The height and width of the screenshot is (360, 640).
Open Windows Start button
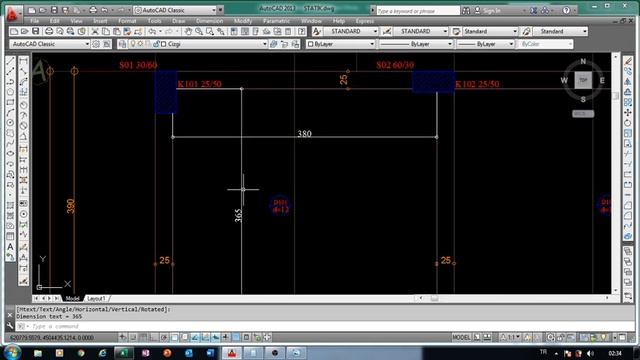pyautogui.click(x=12, y=353)
